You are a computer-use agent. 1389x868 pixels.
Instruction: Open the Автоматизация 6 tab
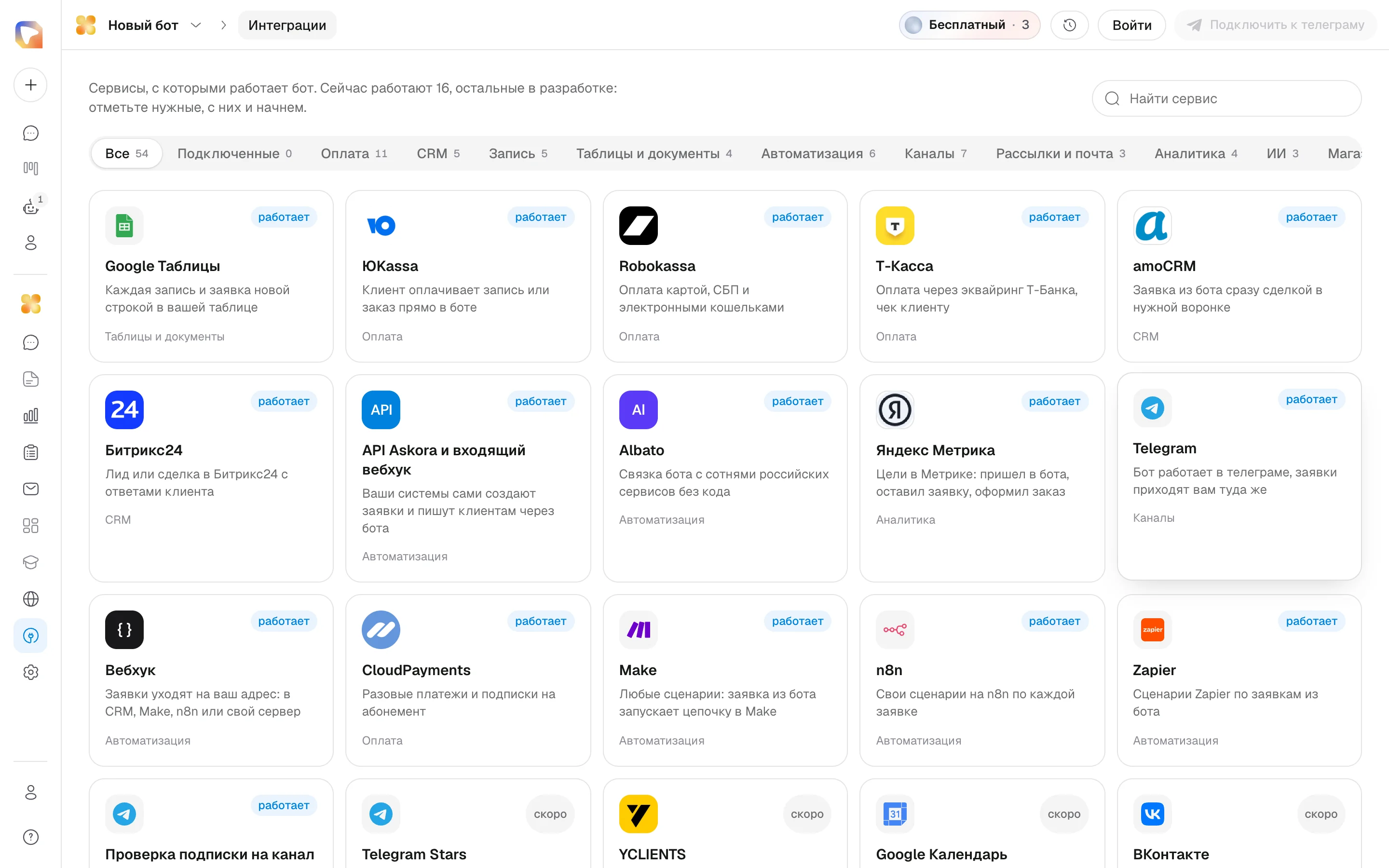[x=818, y=153]
